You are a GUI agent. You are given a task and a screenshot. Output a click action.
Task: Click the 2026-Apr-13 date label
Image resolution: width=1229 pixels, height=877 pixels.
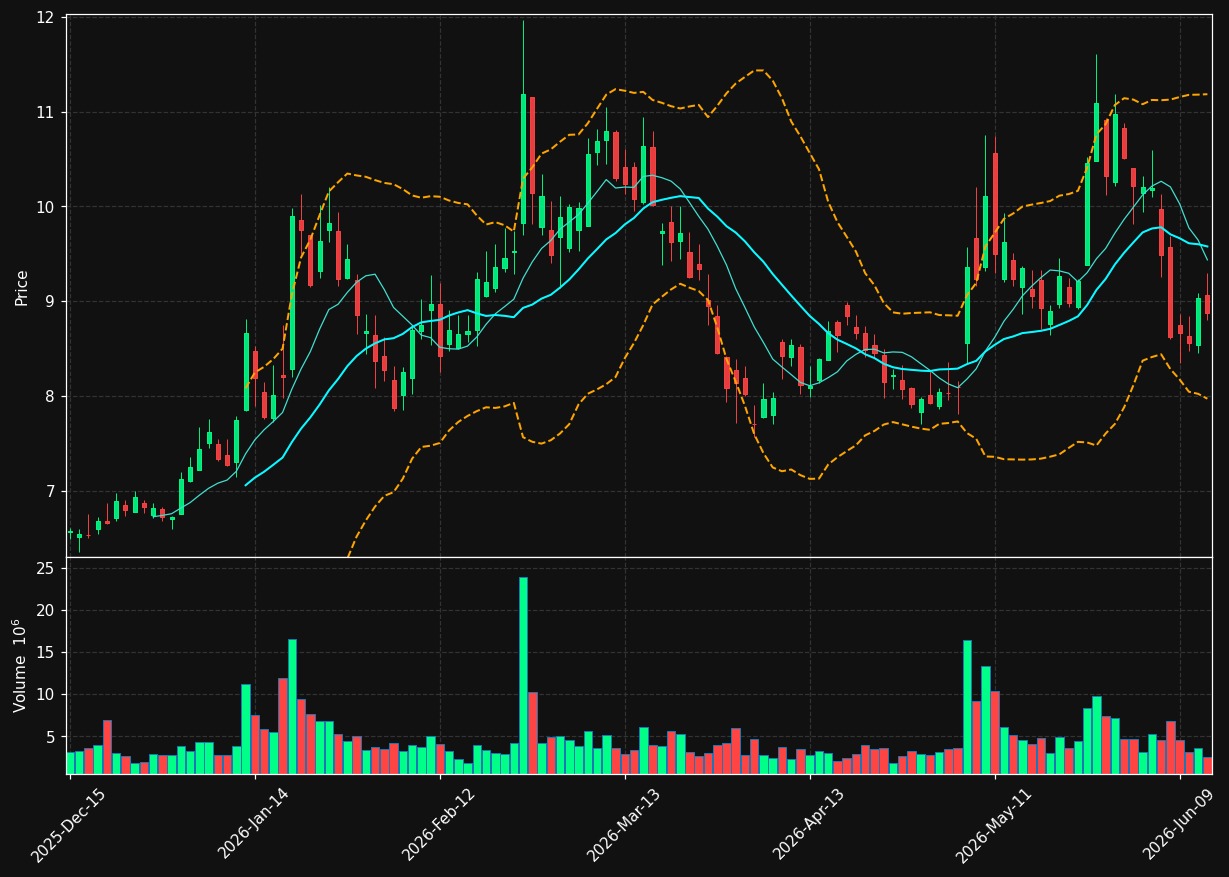coord(809,824)
